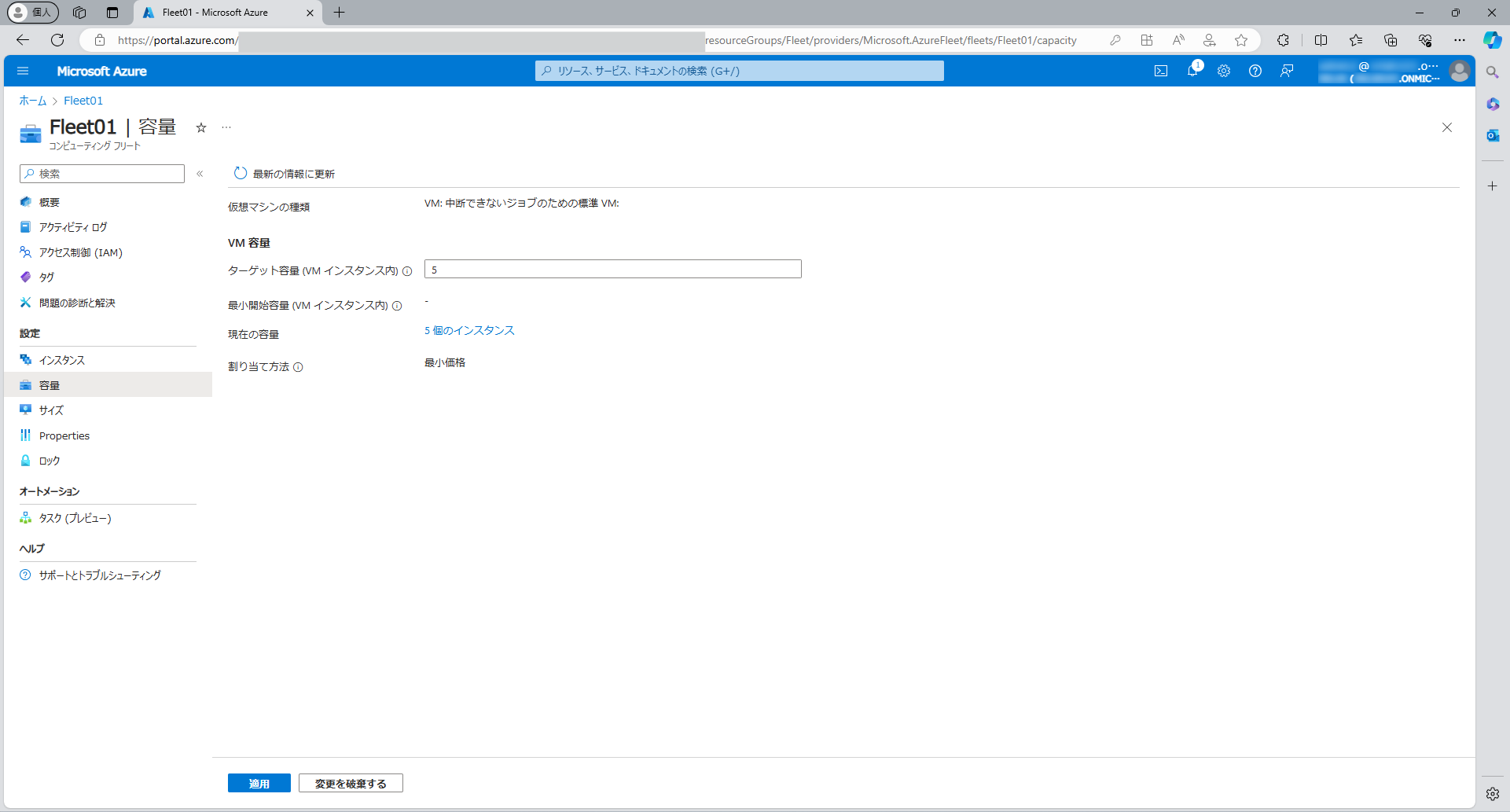Viewport: 1510px width, 812px height.
Task: Open Edge sidebar settings gear
Action: (1493, 794)
